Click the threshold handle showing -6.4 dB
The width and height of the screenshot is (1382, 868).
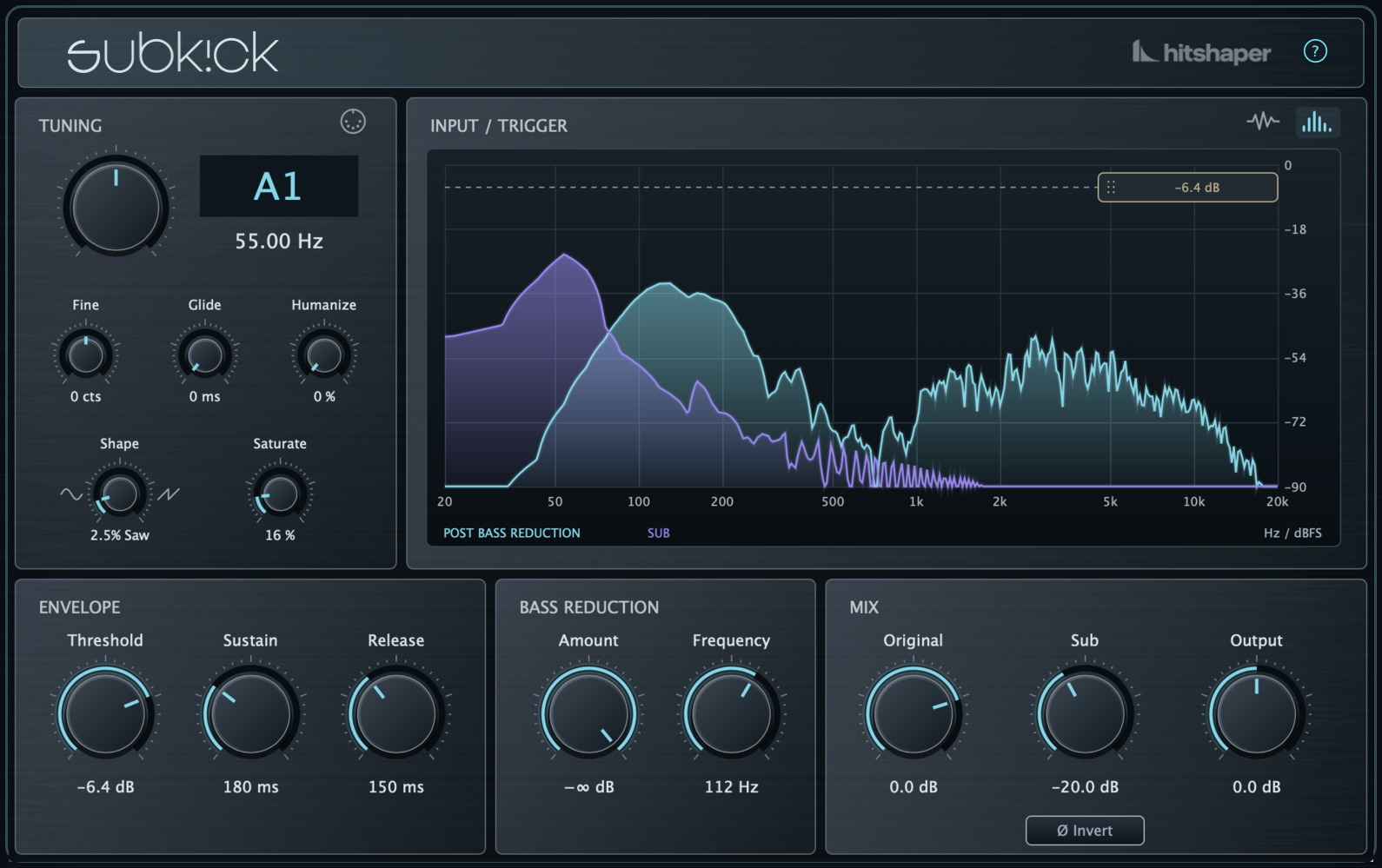(x=1187, y=188)
